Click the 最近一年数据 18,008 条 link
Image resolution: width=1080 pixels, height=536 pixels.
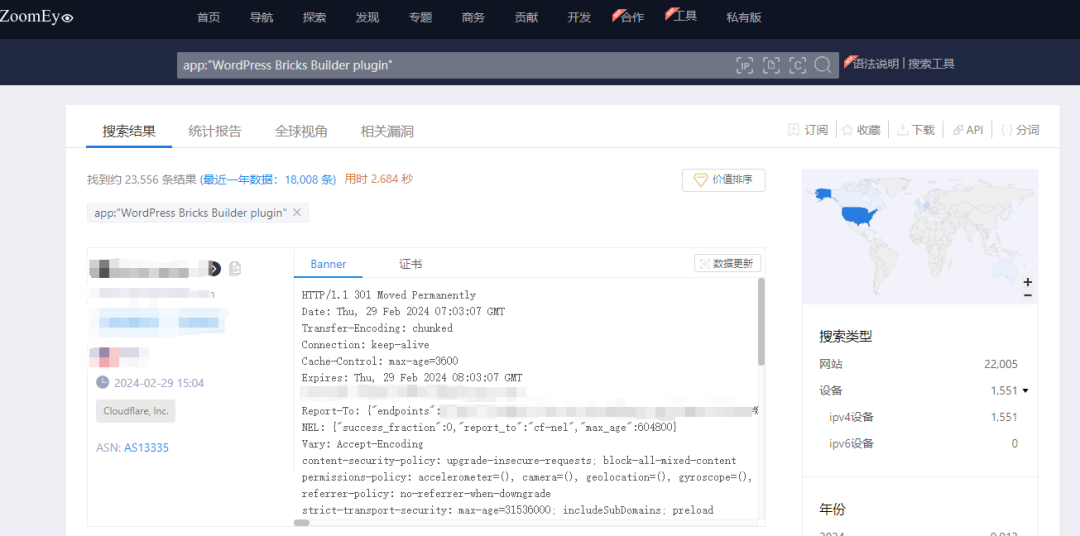(268, 180)
